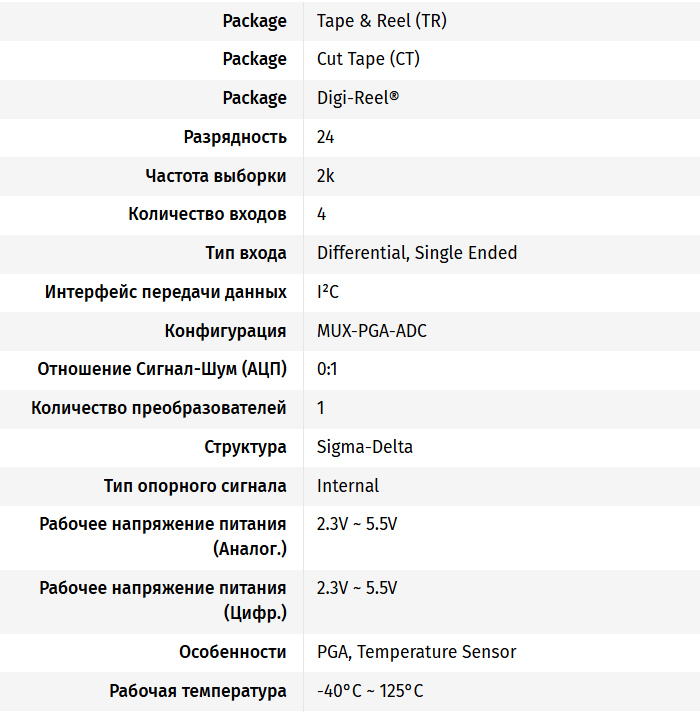Select the "Интерфейс передачи данных" label
700x712 pixels.
pos(166,292)
